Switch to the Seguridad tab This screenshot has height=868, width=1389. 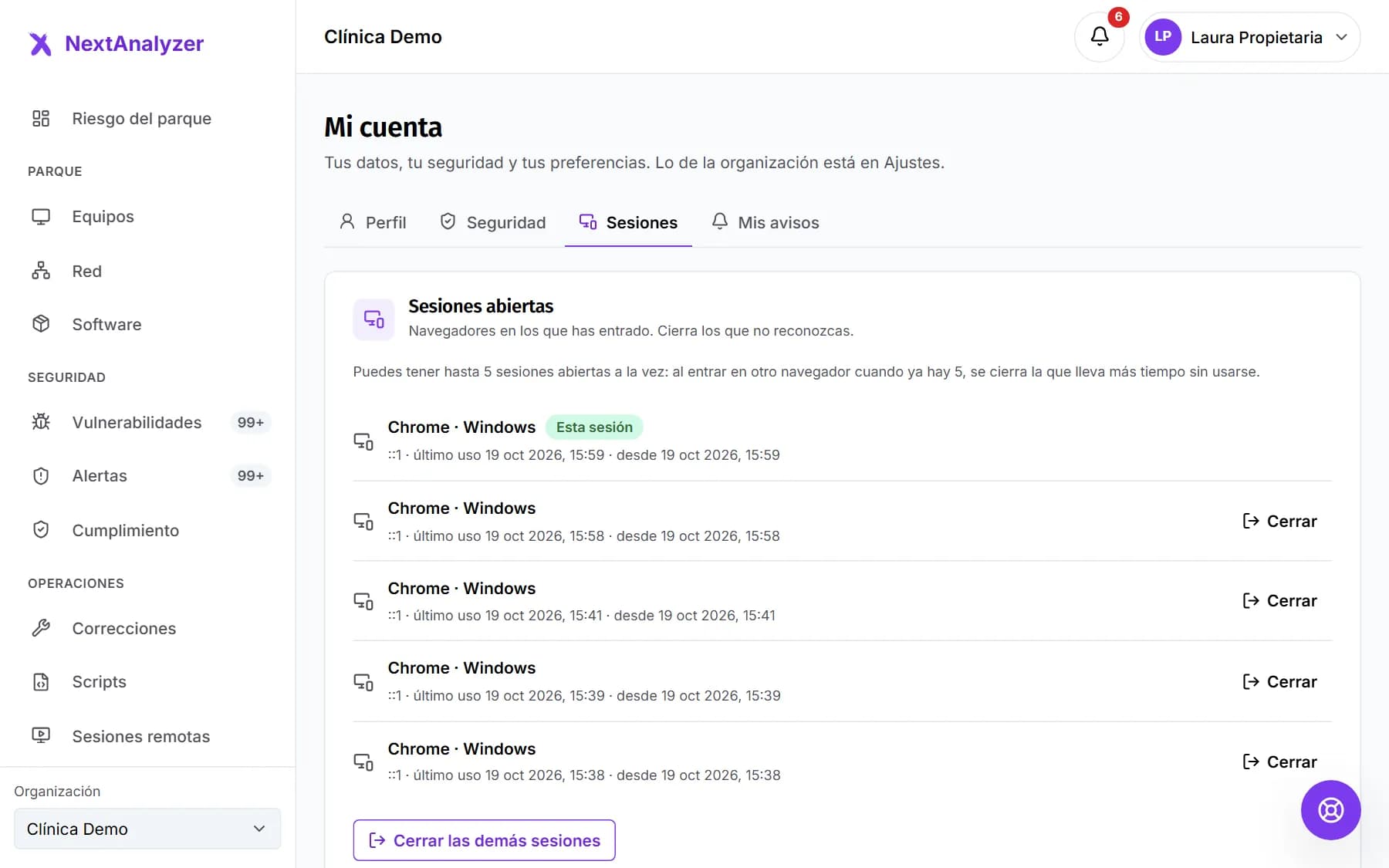click(493, 222)
